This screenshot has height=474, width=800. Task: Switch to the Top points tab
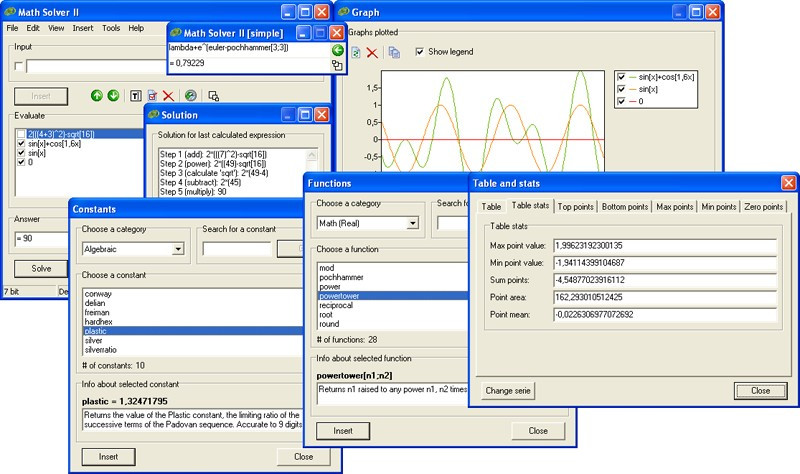576,207
